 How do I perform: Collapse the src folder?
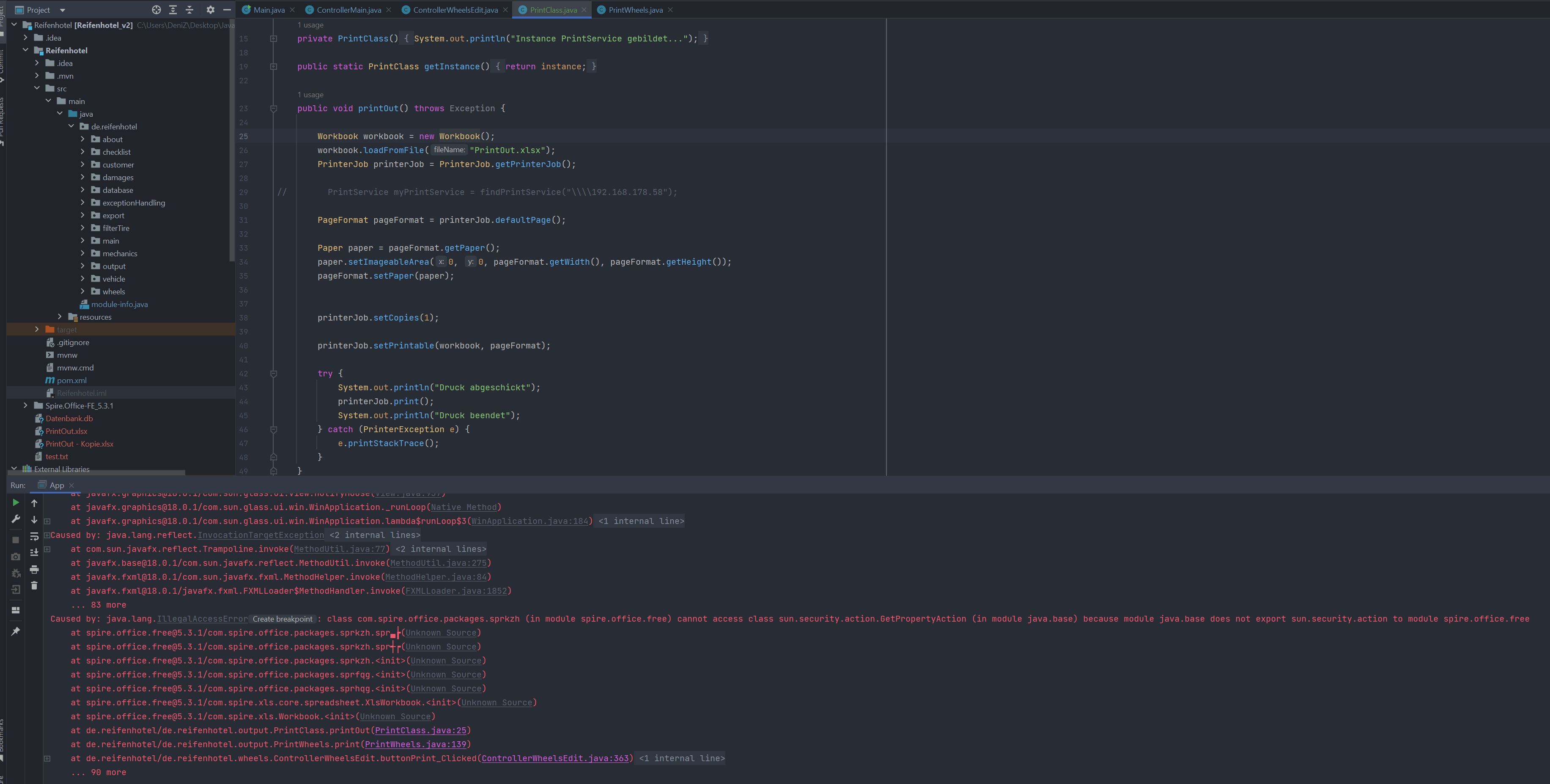pos(37,88)
